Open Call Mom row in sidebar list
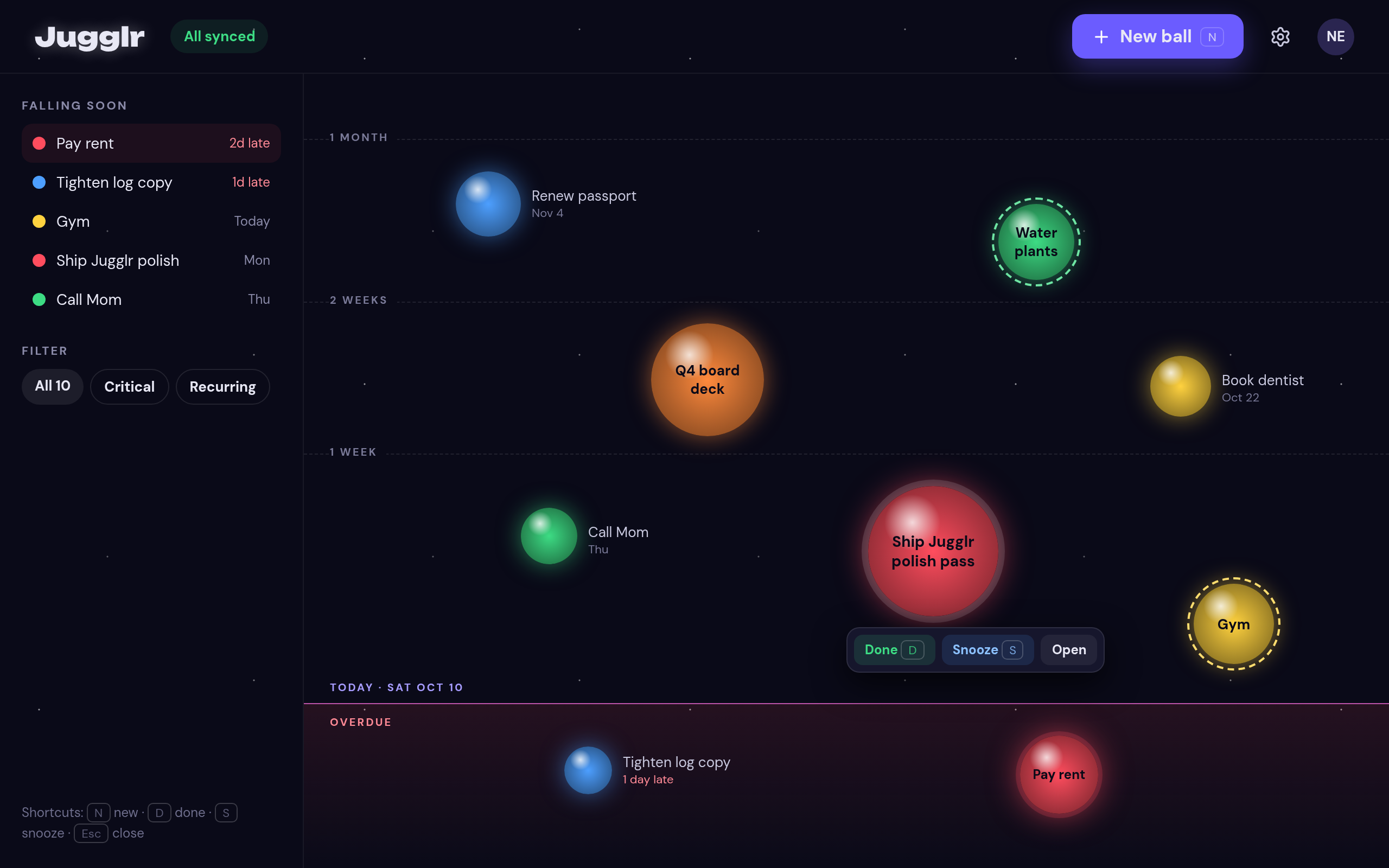The width and height of the screenshot is (1389, 868). pyautogui.click(x=151, y=299)
